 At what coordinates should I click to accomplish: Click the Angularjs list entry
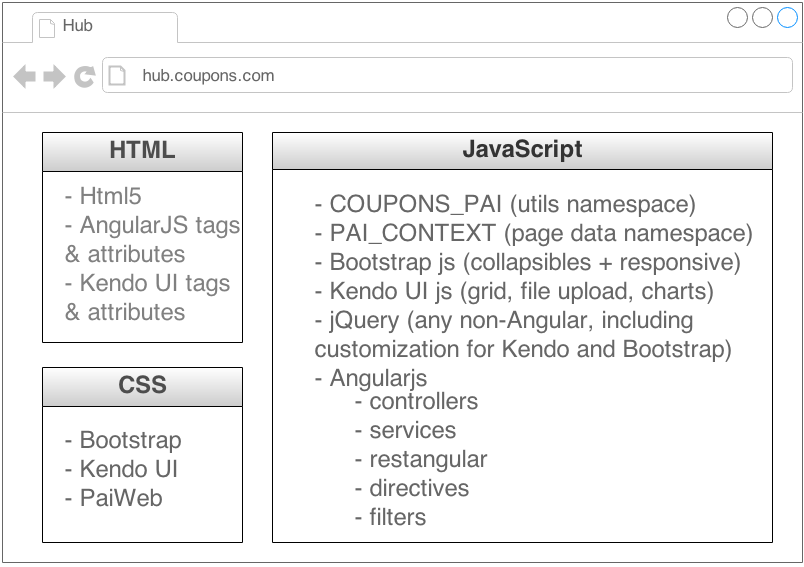(x=371, y=379)
